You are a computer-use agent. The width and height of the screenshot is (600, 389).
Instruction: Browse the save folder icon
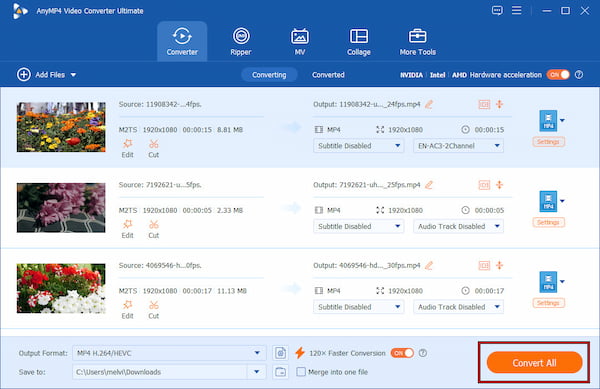280,372
